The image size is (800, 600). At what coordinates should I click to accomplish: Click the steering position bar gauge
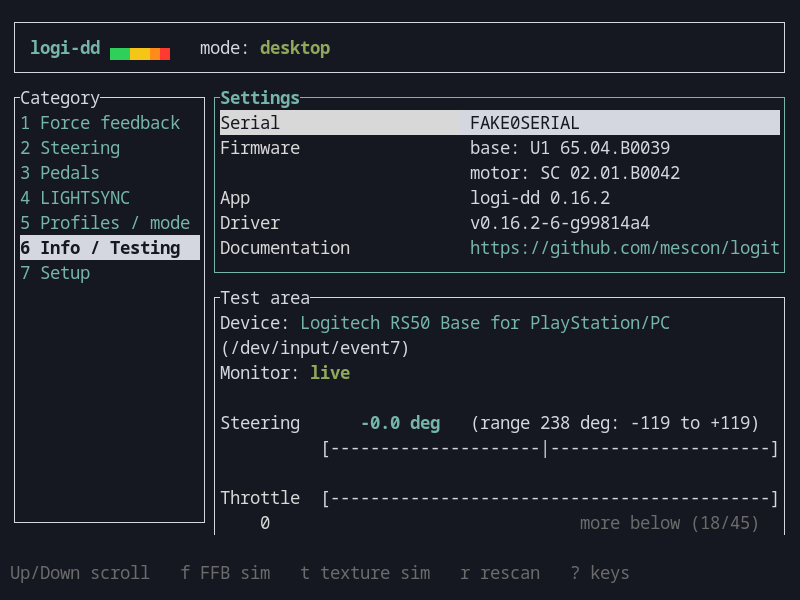coord(550,449)
